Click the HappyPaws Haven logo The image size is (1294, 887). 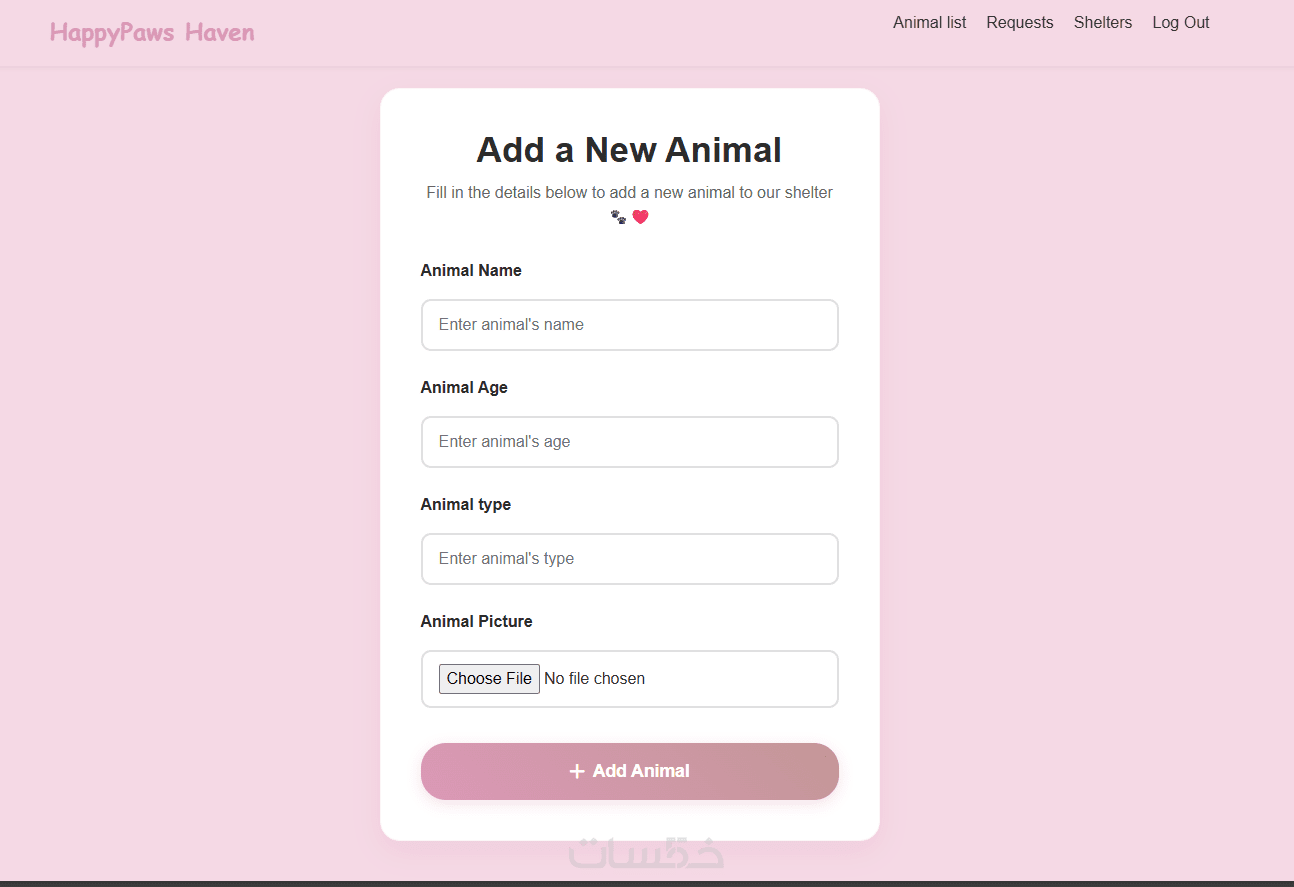pyautogui.click(x=152, y=33)
